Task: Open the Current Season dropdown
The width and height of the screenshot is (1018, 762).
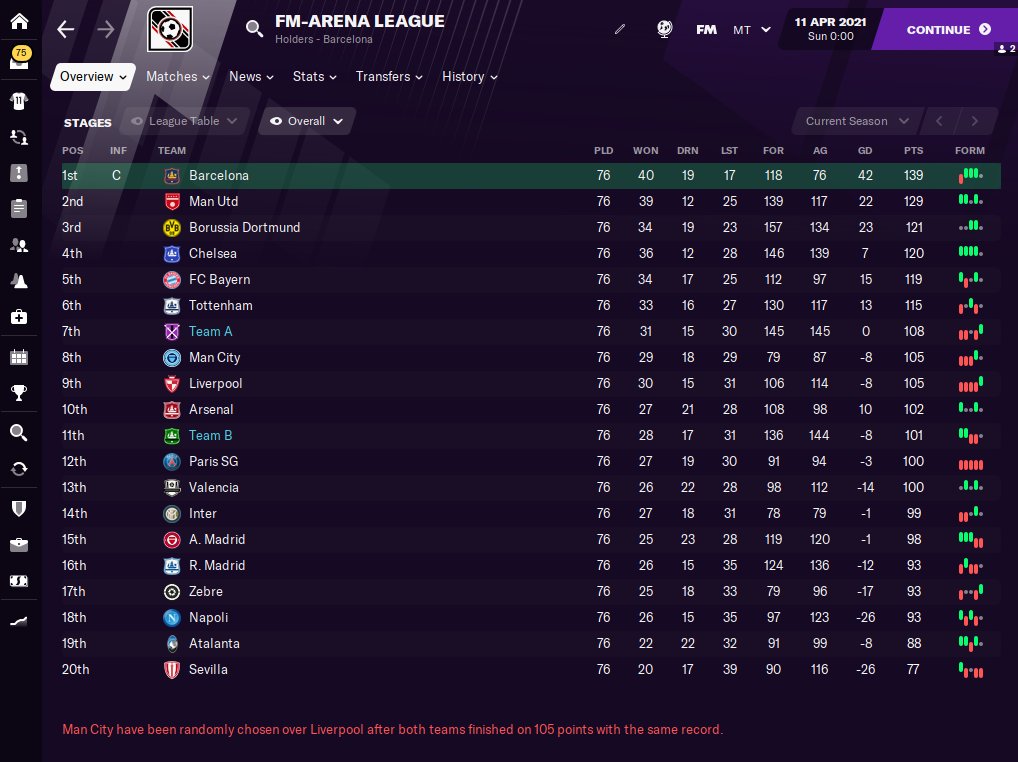Action: tap(857, 121)
